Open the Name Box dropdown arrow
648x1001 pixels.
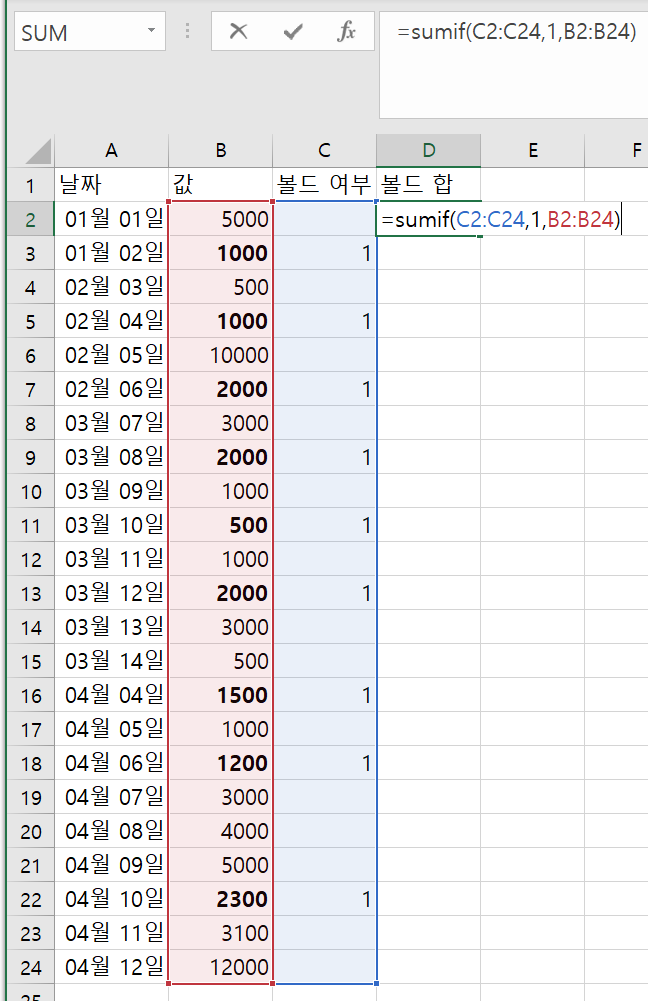click(151, 30)
